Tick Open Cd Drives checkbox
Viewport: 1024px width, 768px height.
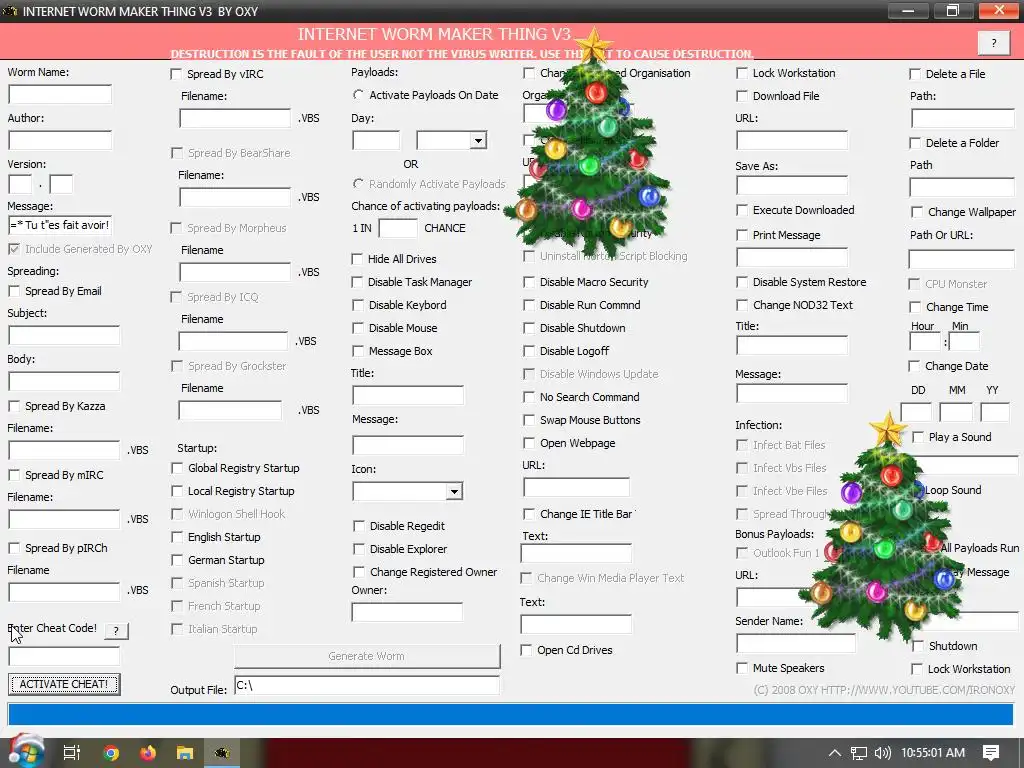pos(526,650)
